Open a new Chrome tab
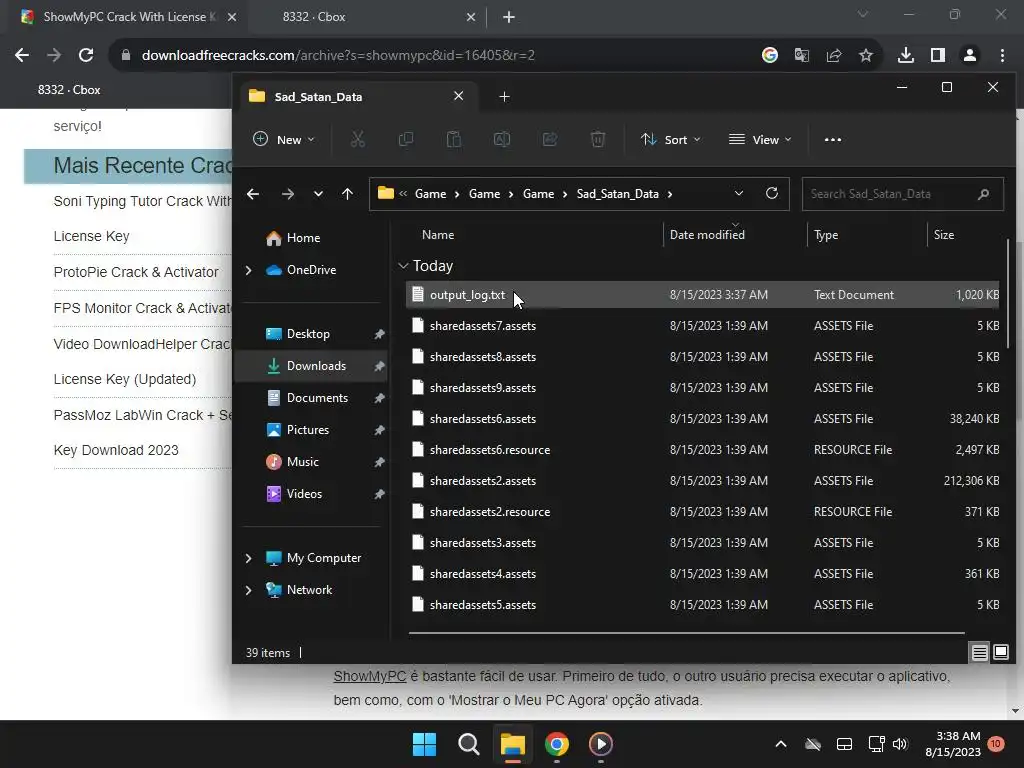1024x768 pixels. point(509,17)
